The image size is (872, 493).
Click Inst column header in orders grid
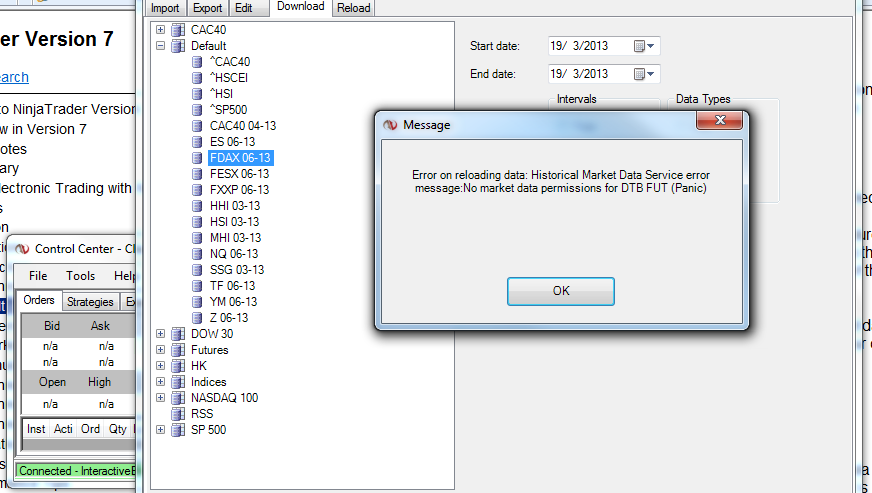click(x=36, y=429)
